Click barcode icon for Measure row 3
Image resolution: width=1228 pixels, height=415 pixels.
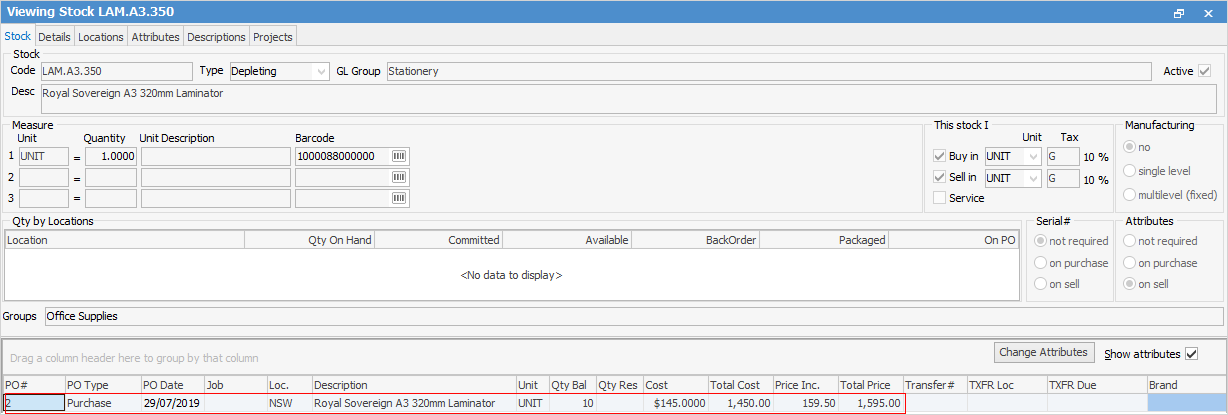(400, 198)
